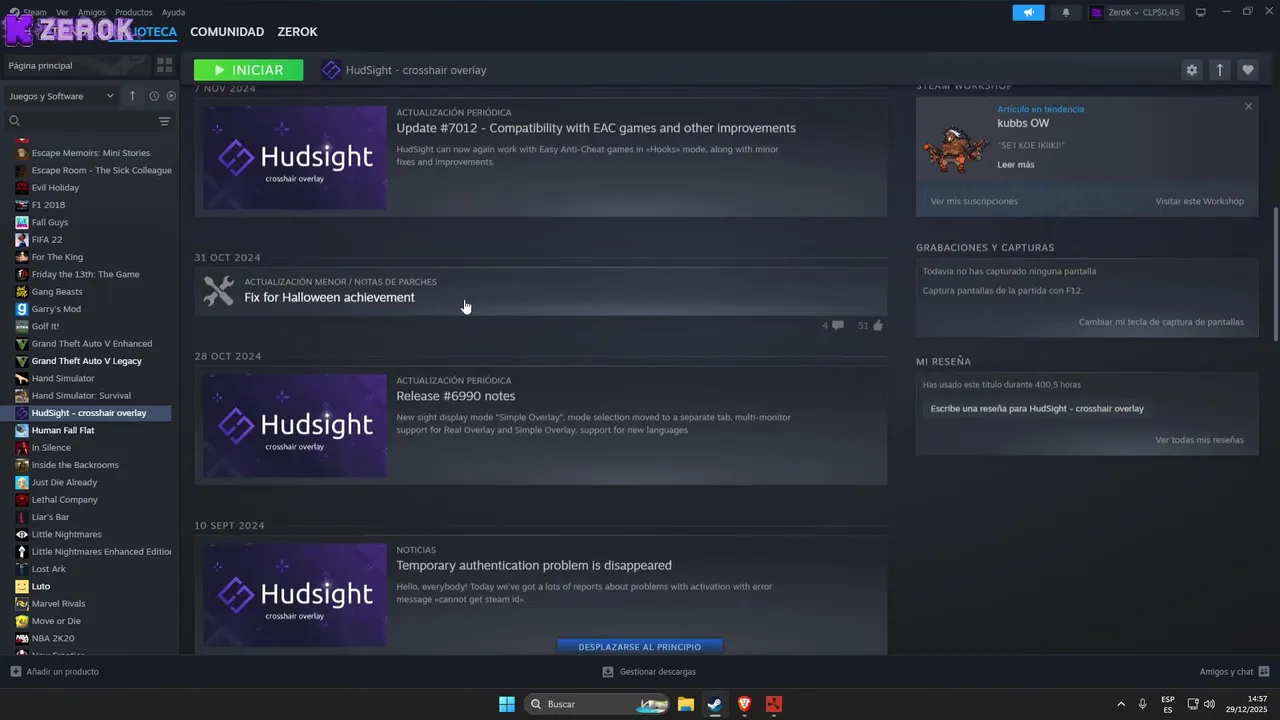Screen dimensions: 1280x720
Task: Open Update #7012 news thumbnail
Action: tap(295, 158)
